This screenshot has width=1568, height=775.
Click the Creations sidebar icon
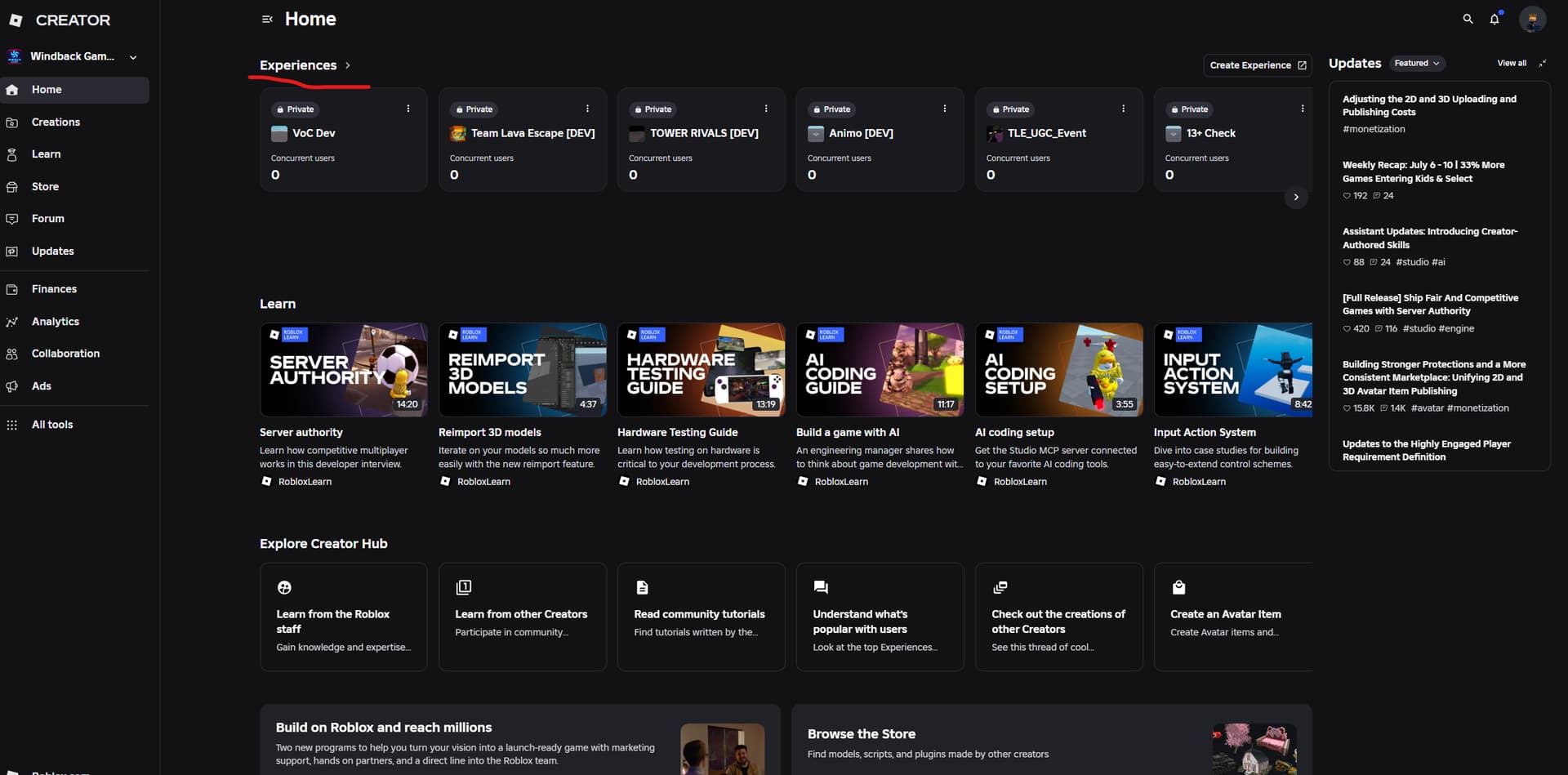pyautogui.click(x=12, y=122)
